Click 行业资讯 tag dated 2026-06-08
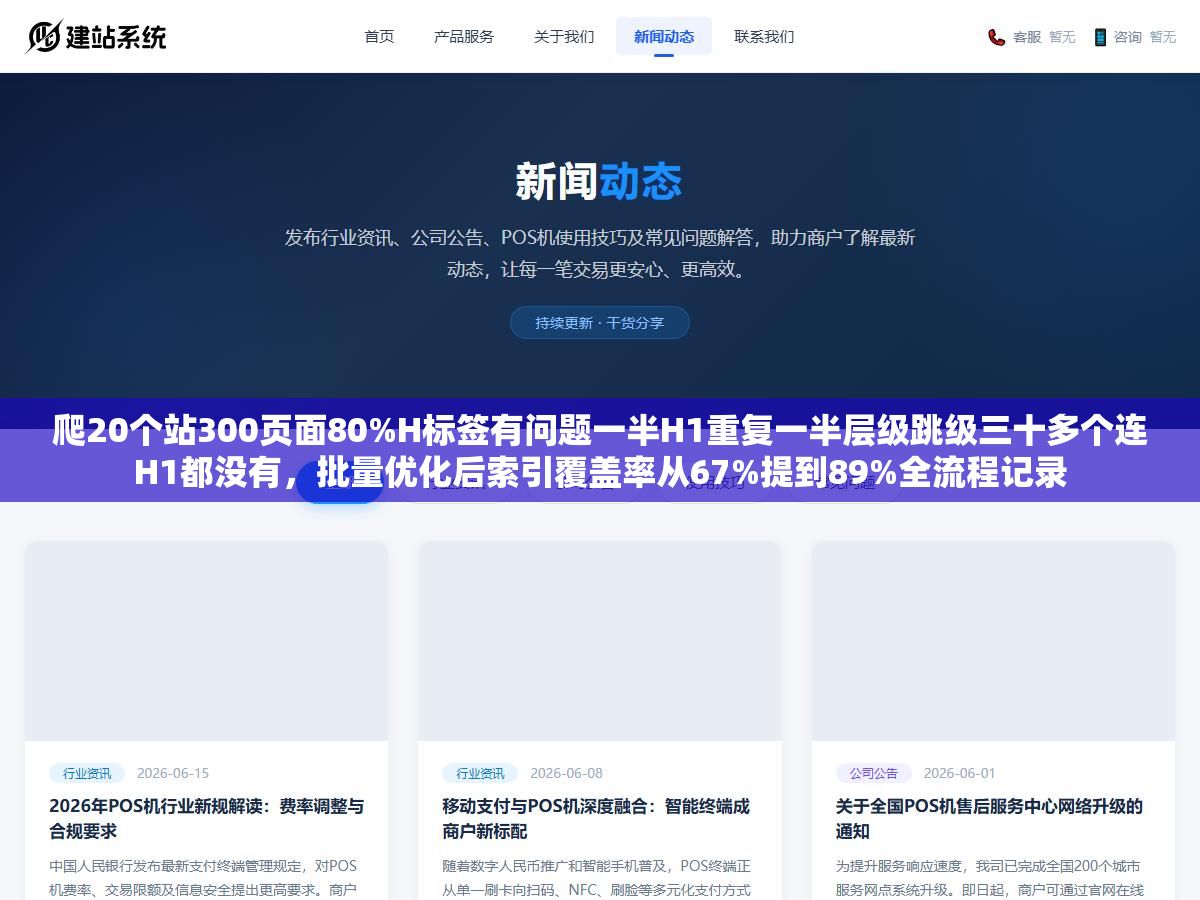The height and width of the screenshot is (900, 1200). tap(480, 773)
